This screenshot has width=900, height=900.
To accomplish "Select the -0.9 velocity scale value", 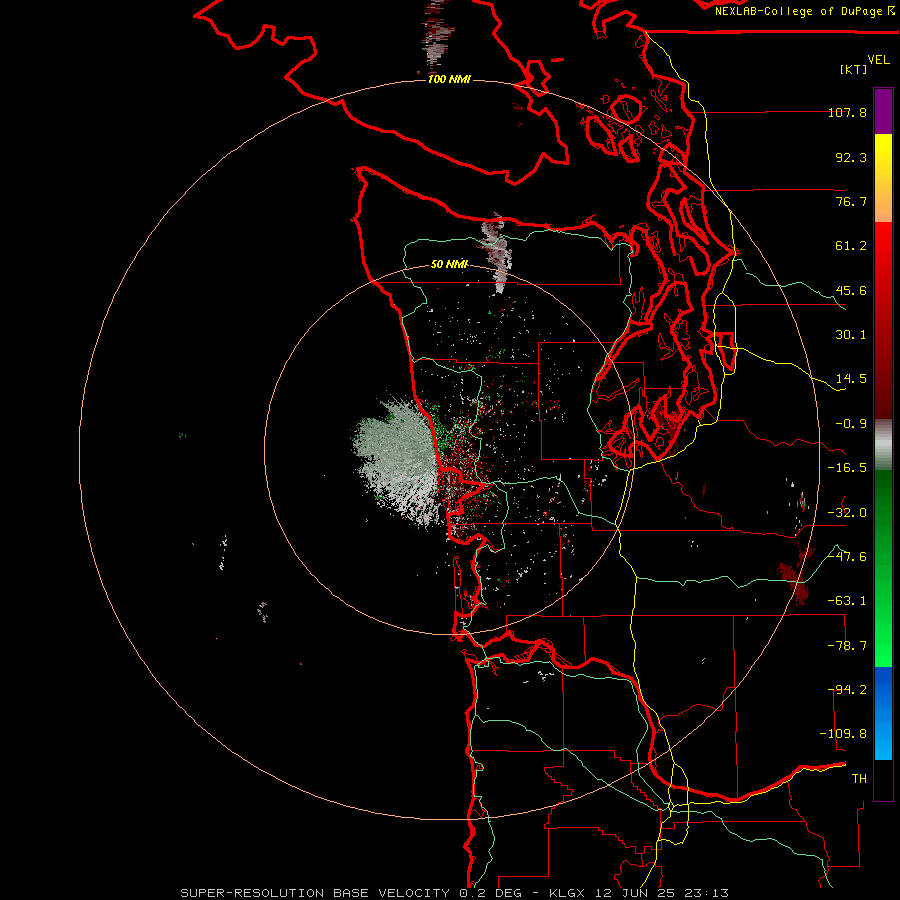I will (851, 424).
